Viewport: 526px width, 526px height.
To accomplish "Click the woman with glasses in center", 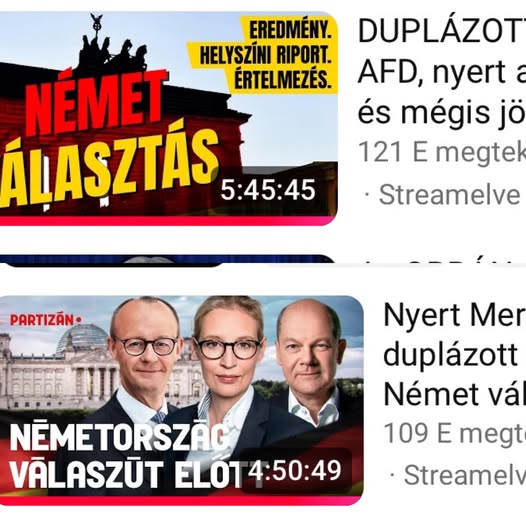I will click(229, 369).
